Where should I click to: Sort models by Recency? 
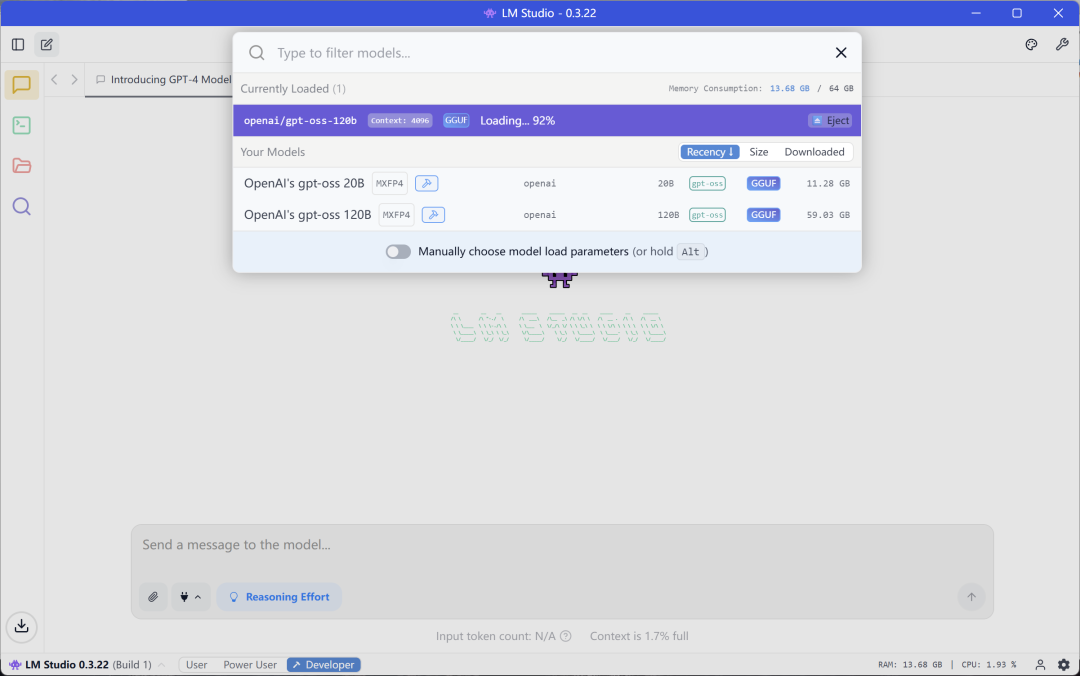coord(709,152)
